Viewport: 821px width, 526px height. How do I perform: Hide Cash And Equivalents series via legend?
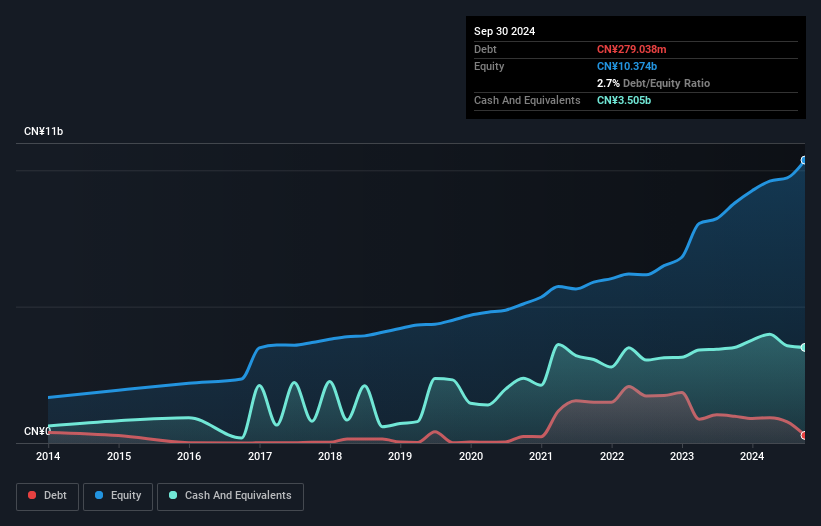[x=230, y=495]
